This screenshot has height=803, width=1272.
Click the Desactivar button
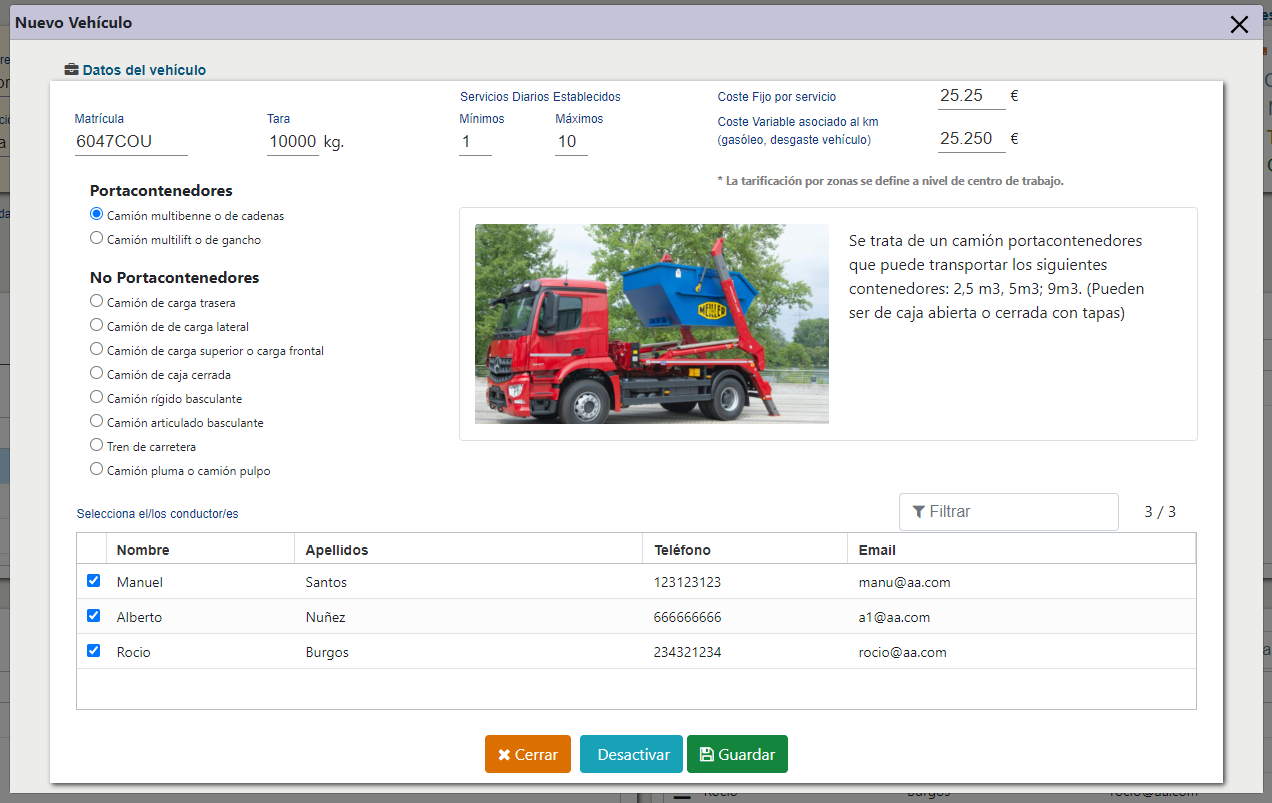[x=631, y=754]
